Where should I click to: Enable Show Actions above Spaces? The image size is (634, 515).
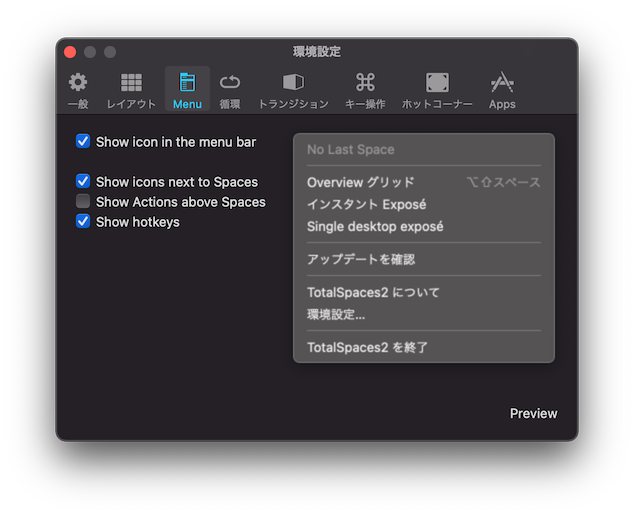(x=83, y=201)
